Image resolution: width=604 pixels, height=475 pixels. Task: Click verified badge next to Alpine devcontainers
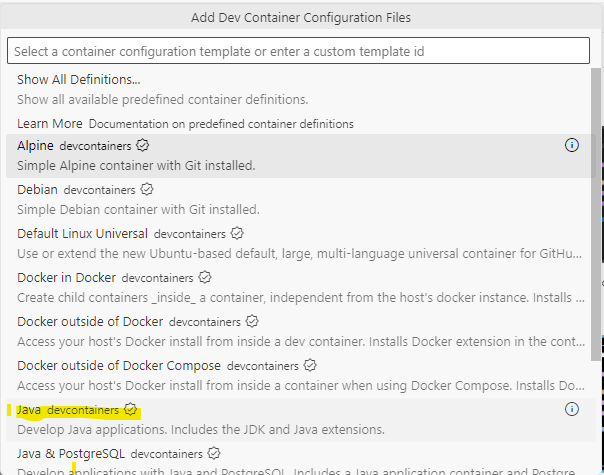coord(143,146)
